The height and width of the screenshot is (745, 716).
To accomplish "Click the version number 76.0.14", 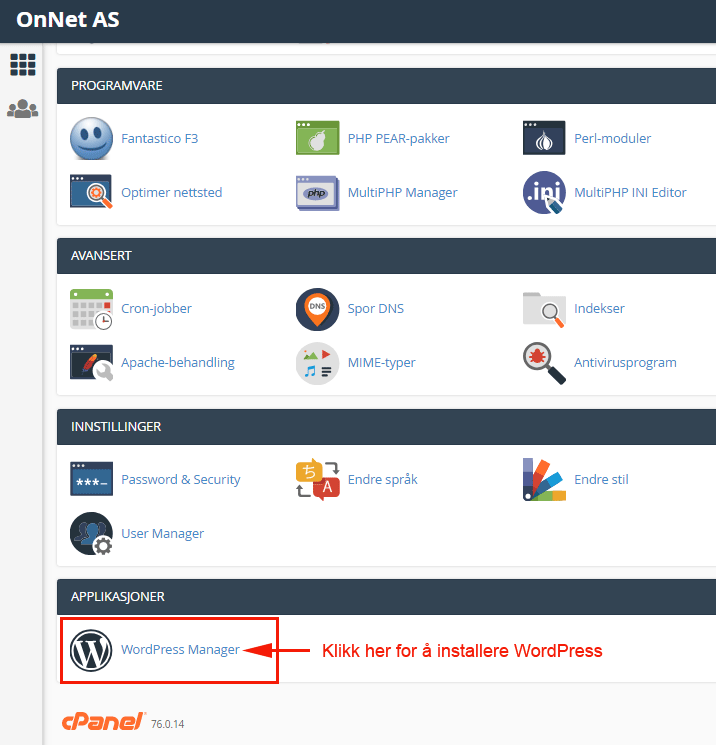I will (x=168, y=724).
